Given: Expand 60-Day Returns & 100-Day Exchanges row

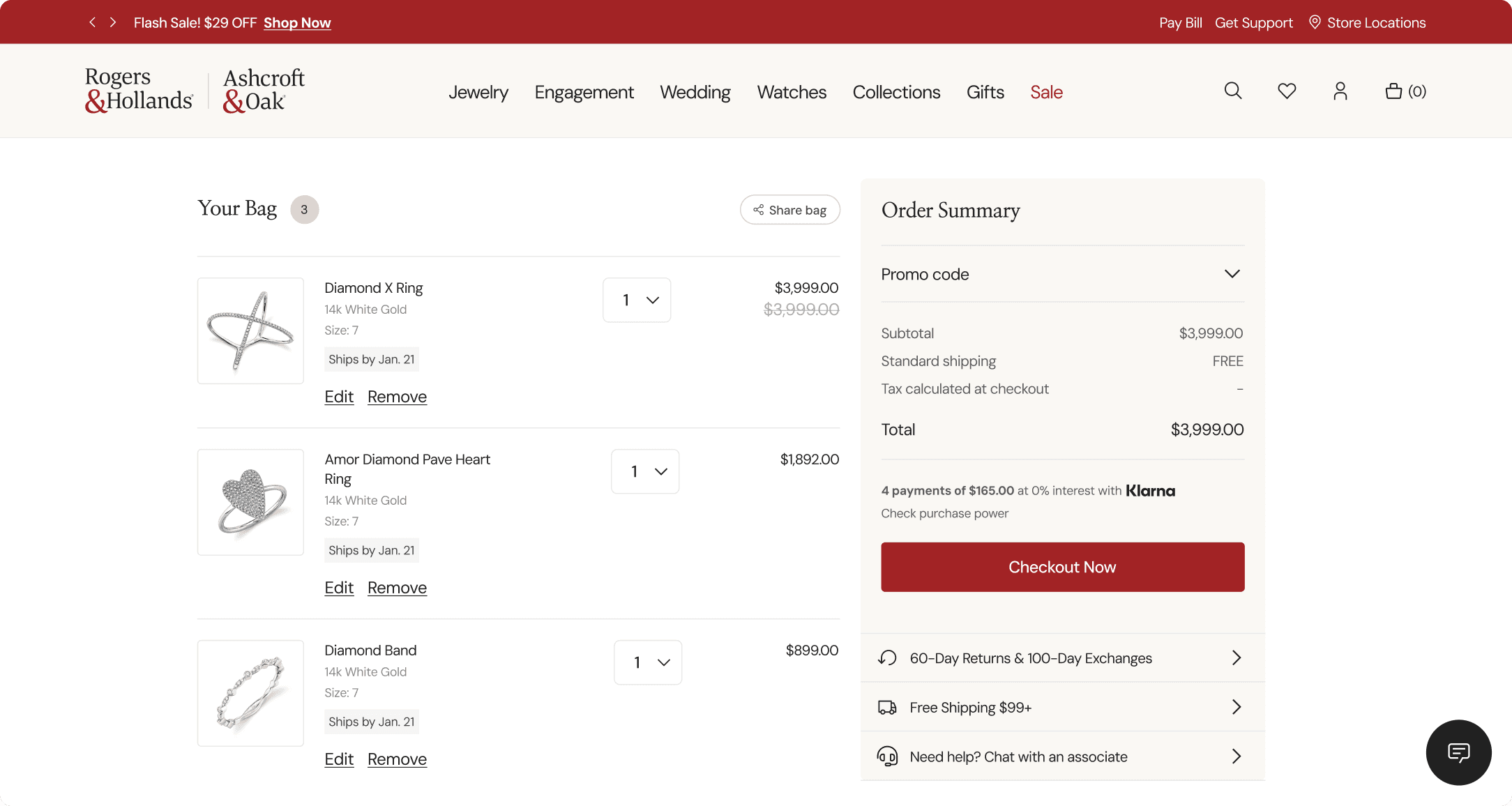Looking at the screenshot, I should click(x=1062, y=658).
